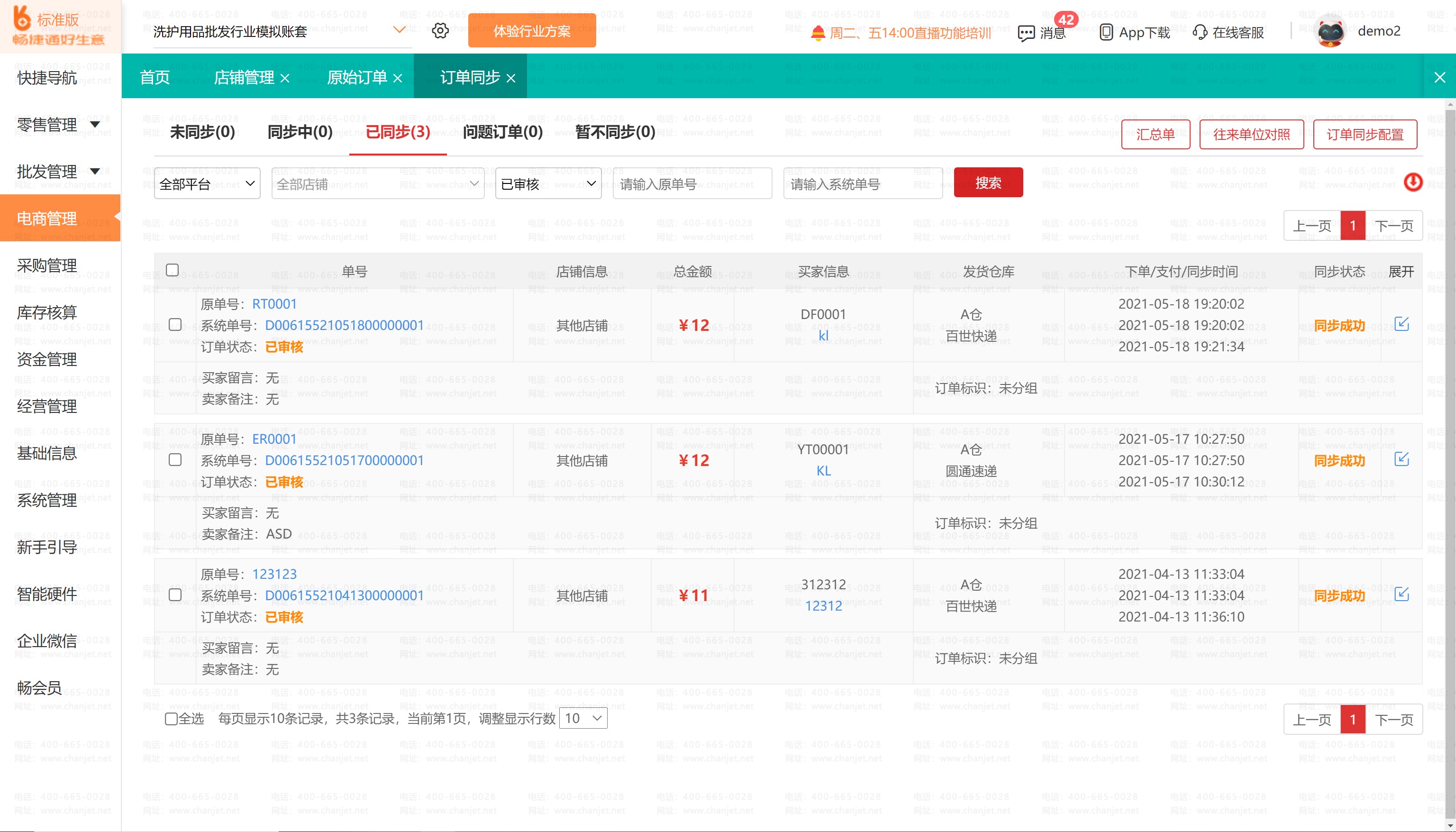Image resolution: width=1456 pixels, height=832 pixels.
Task: Close all tabs using right-edge X
Action: click(x=1440, y=78)
